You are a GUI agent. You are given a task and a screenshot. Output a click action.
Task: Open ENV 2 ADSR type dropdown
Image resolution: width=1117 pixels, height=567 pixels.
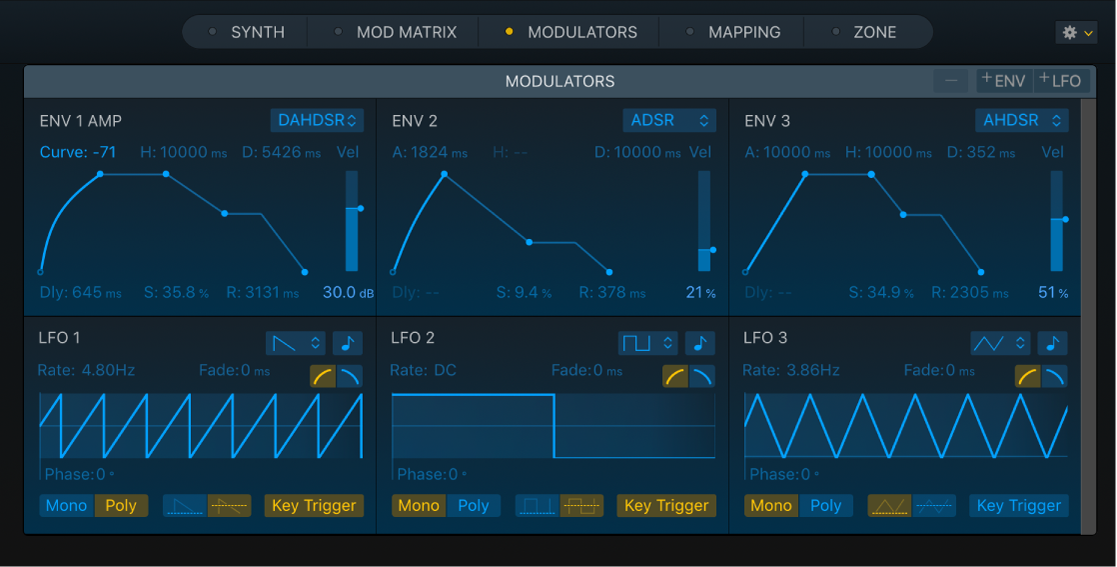click(670, 120)
